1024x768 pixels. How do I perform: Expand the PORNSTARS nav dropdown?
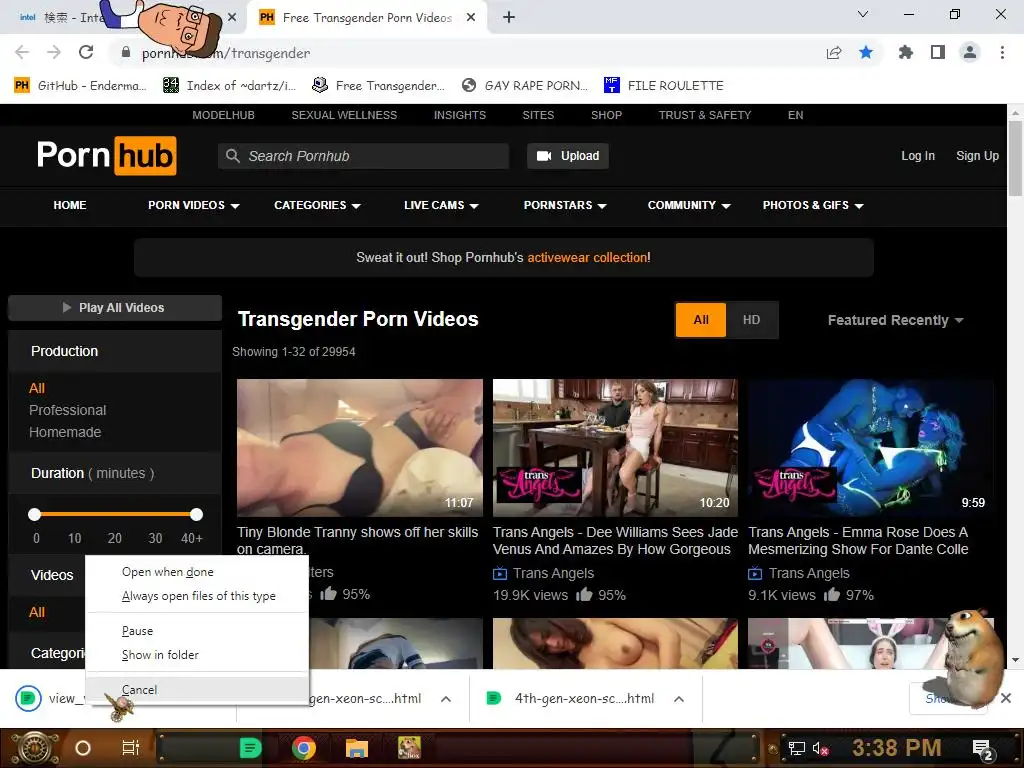click(x=565, y=205)
